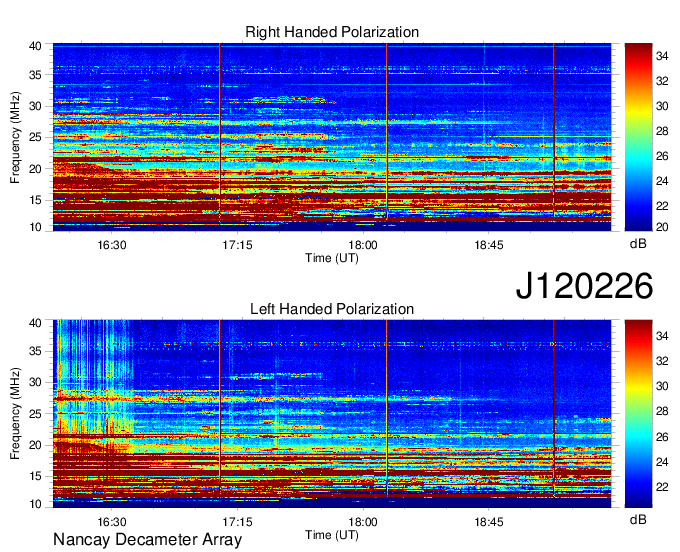680x552 pixels.
Task: Click the dB unit under bottom colorbar
Action: pyautogui.click(x=638, y=520)
